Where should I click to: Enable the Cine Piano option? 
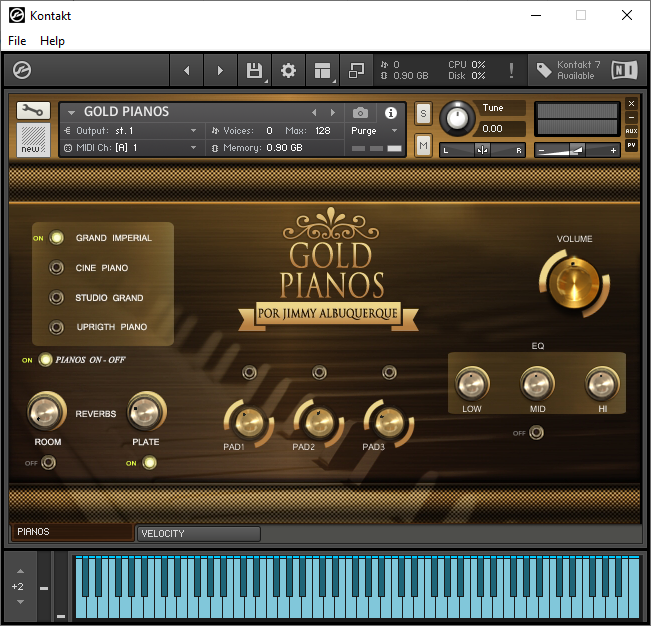[x=56, y=268]
